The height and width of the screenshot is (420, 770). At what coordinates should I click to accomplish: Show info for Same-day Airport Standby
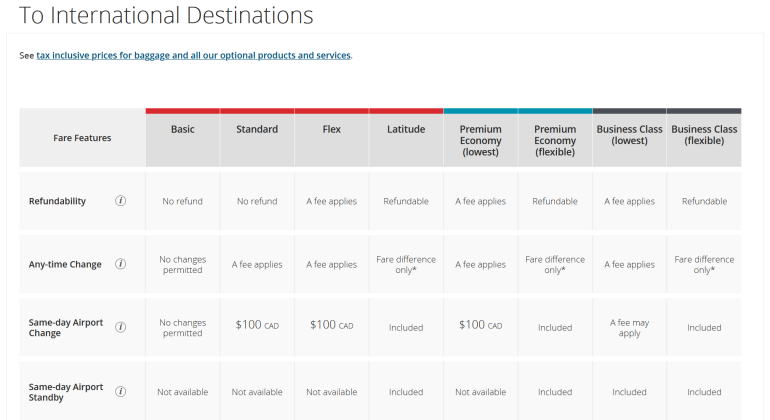(121, 392)
